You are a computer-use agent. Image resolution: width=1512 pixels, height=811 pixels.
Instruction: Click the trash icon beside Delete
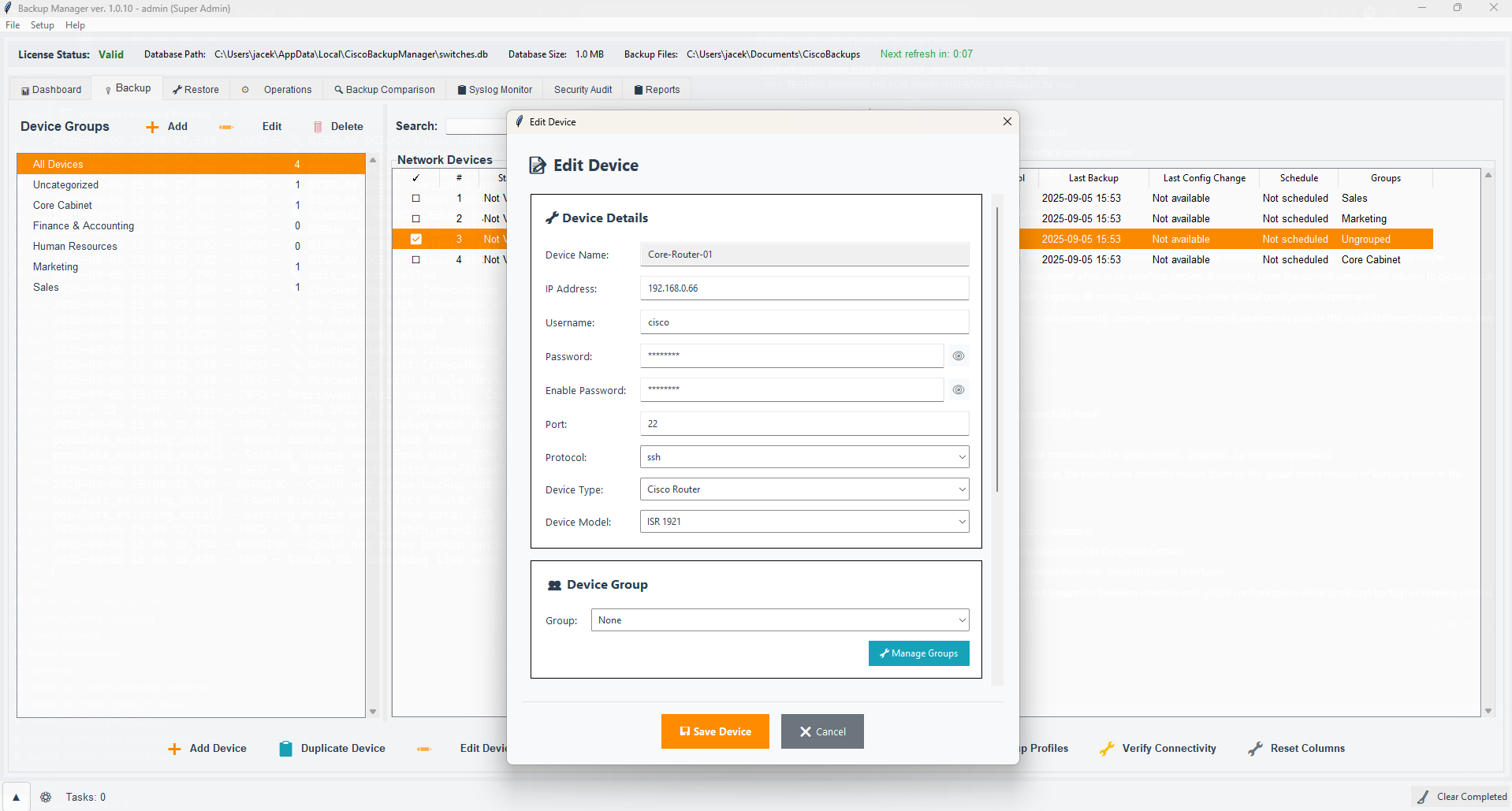(318, 127)
